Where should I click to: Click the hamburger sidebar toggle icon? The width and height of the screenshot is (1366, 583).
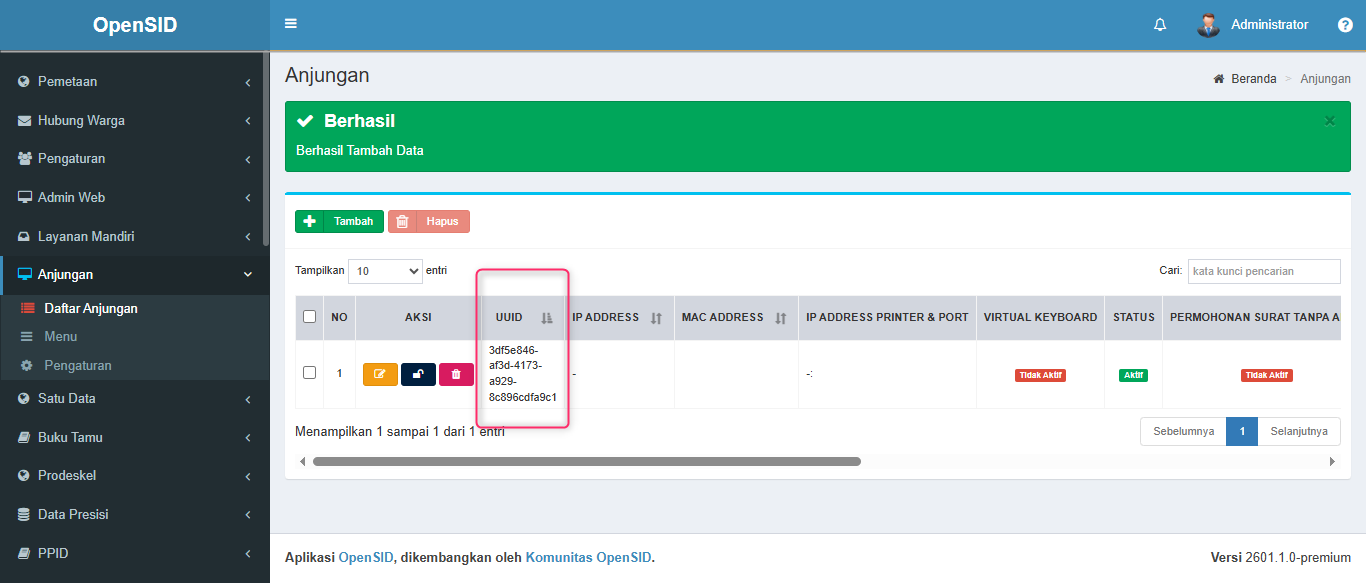(x=291, y=24)
